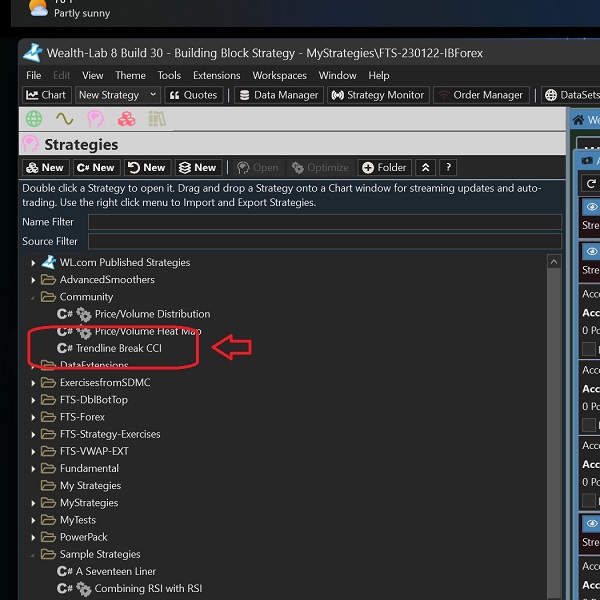
Task: Select the books library tab icon
Action: tap(157, 119)
